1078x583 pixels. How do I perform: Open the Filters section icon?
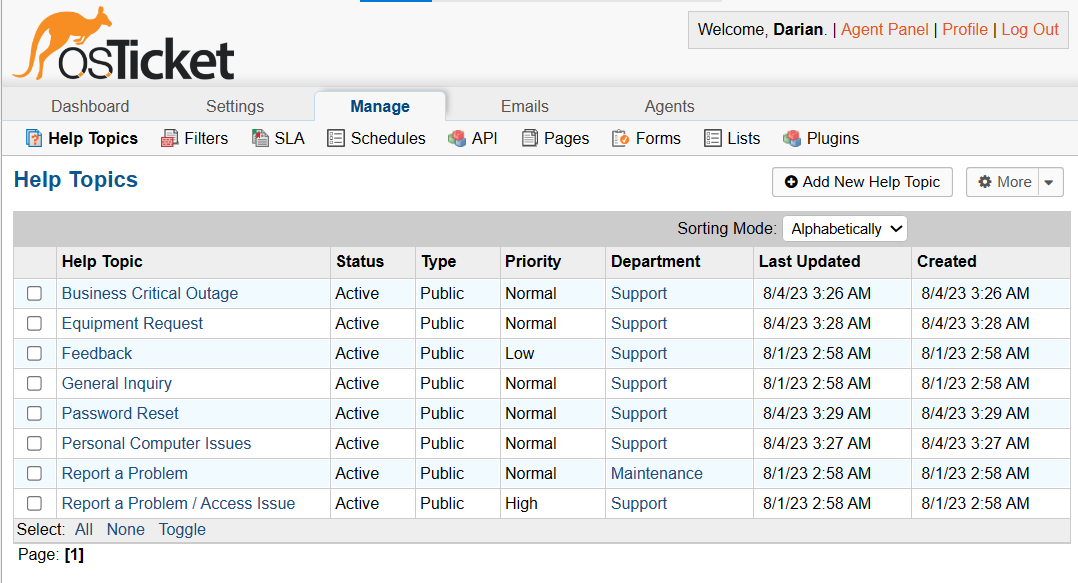pyautogui.click(x=168, y=138)
